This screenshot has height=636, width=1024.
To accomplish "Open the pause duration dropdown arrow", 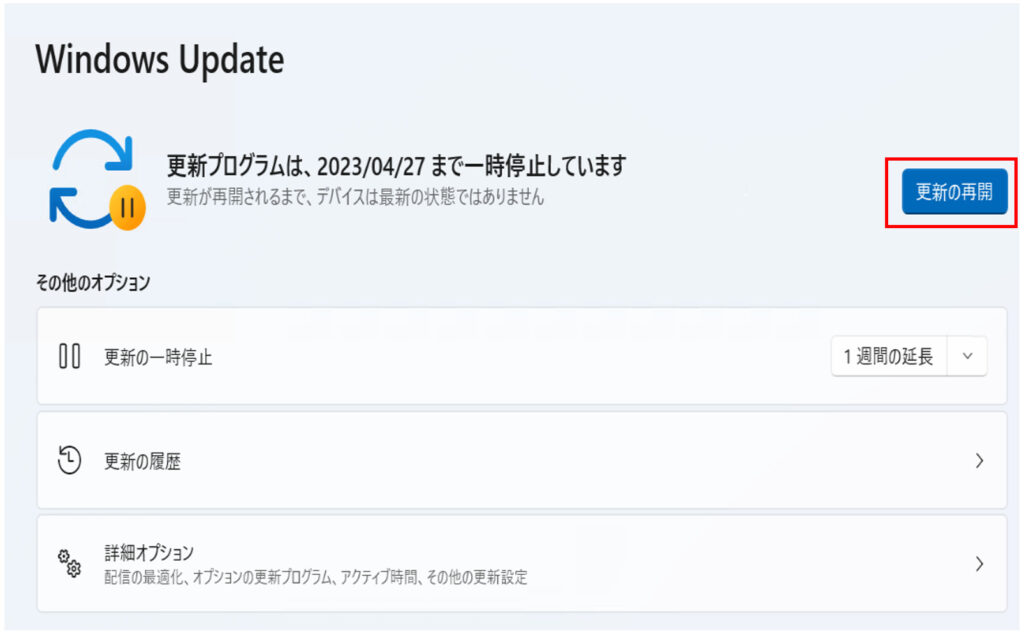I will [x=967, y=356].
